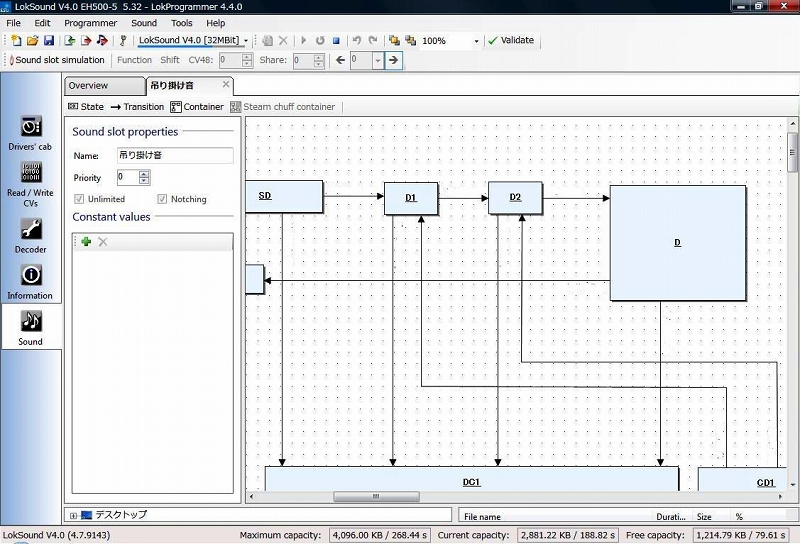Click the write sound data icon
Image resolution: width=800 pixels, height=544 pixels.
pos(102,40)
